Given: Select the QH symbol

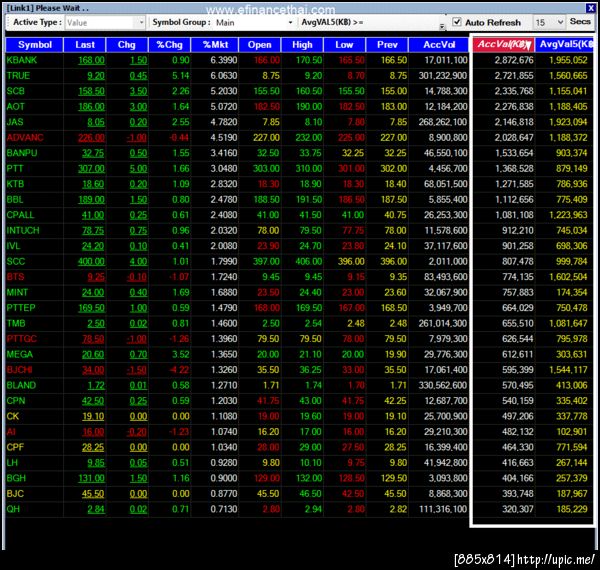Looking at the screenshot, I should [x=13, y=510].
